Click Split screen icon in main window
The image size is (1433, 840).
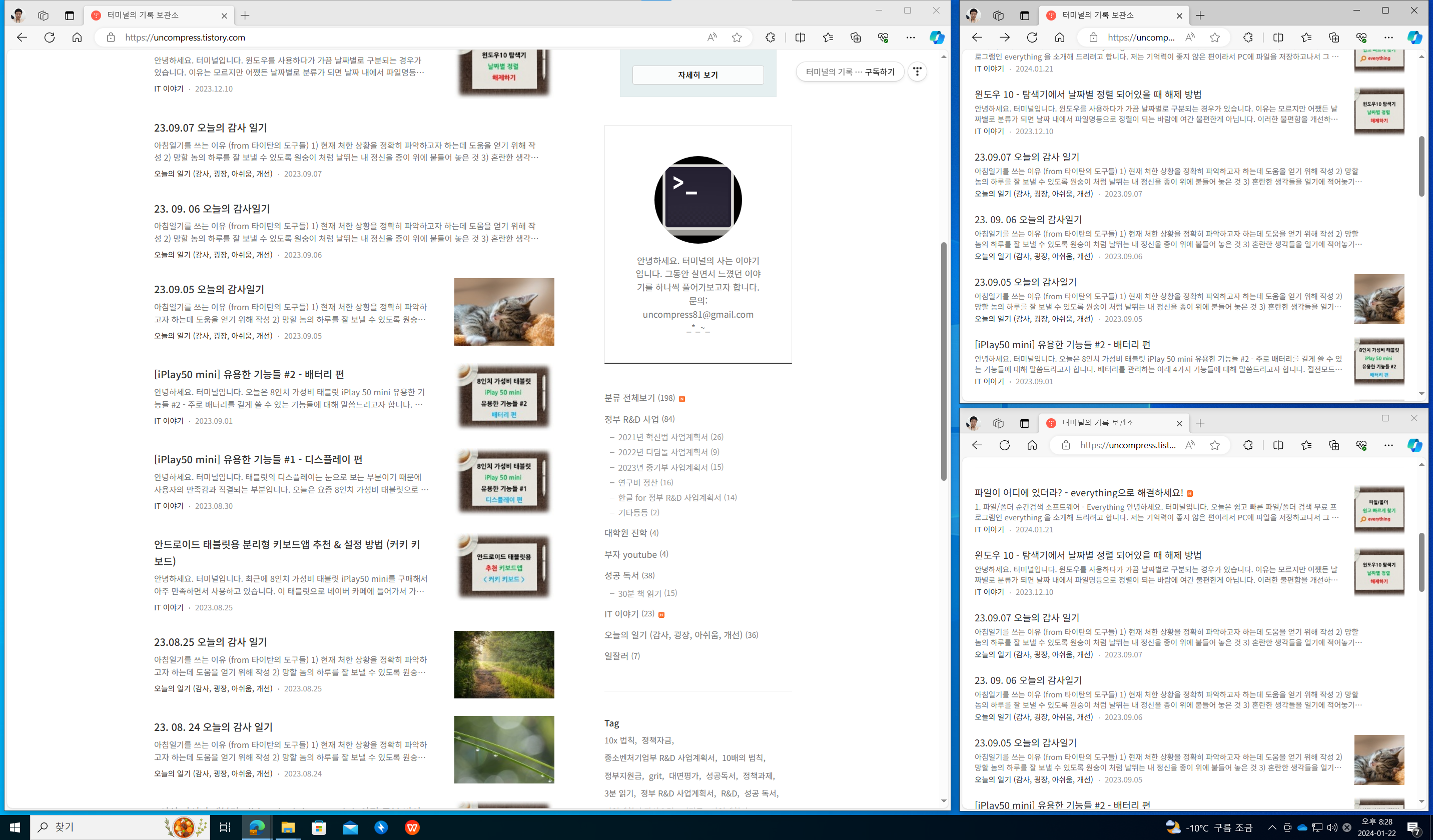coord(800,38)
